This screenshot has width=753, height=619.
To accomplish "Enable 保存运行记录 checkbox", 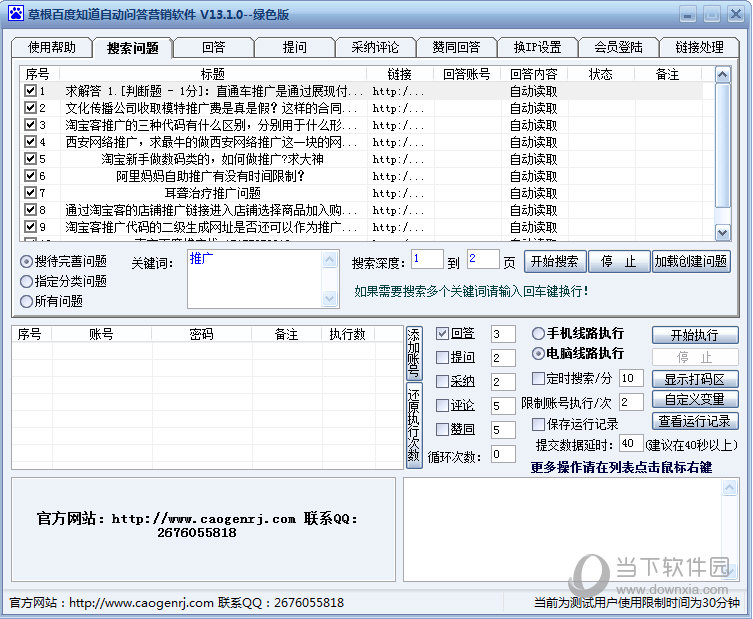I will [x=538, y=425].
